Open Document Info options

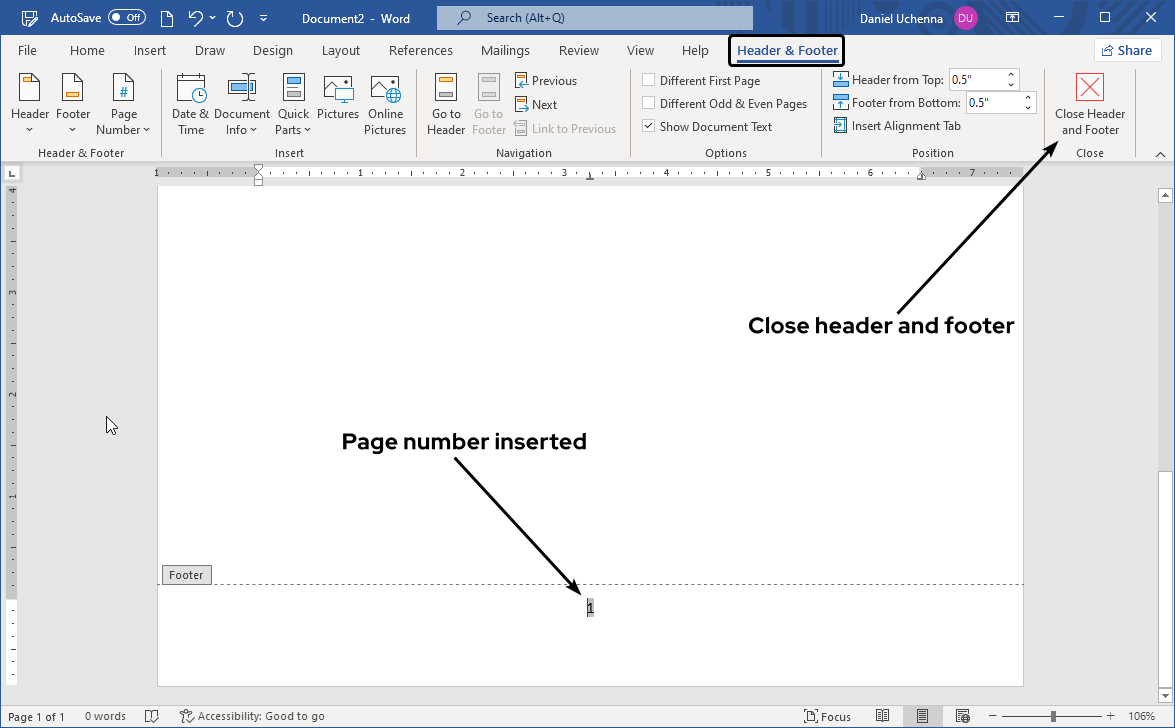pyautogui.click(x=242, y=103)
